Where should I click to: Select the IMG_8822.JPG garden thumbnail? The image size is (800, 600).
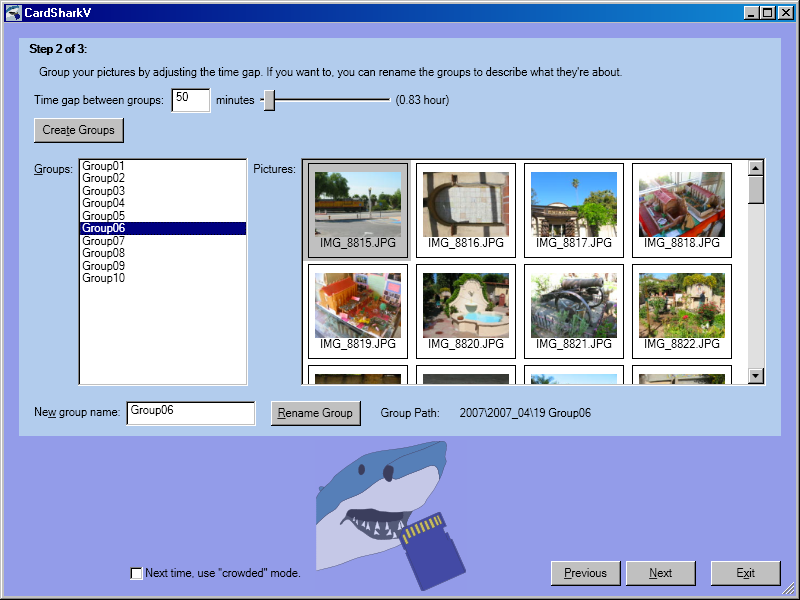pos(682,311)
